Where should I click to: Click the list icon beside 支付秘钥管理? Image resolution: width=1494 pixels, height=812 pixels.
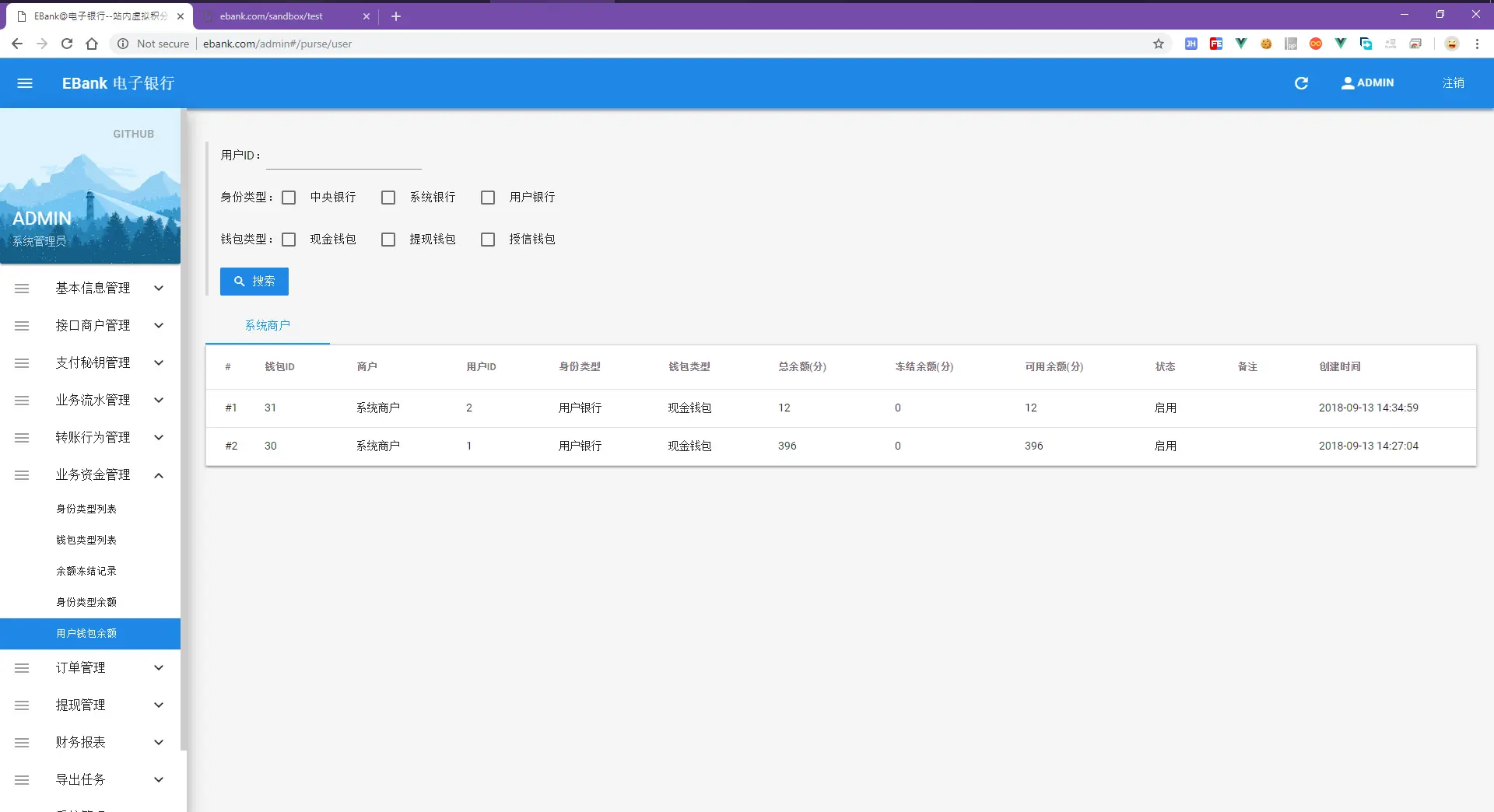(22, 363)
